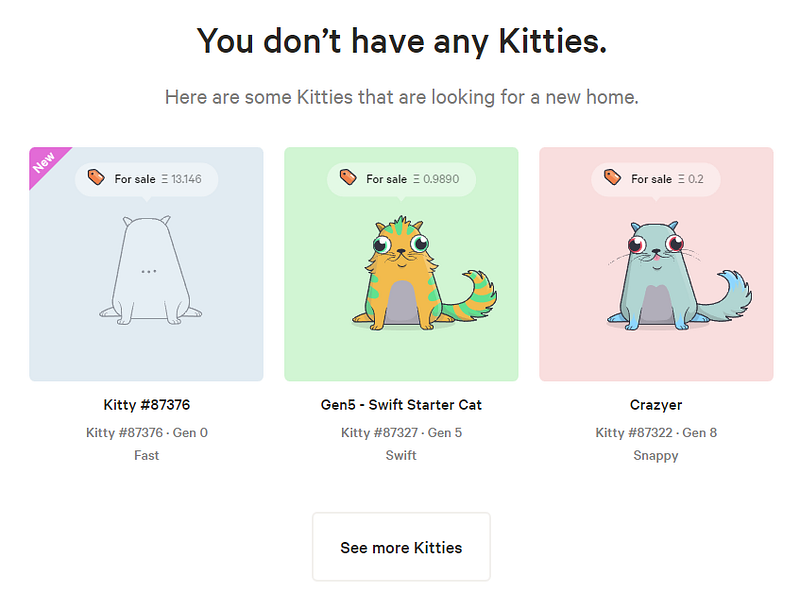Click the pink New ribbon badge

pos(45,162)
